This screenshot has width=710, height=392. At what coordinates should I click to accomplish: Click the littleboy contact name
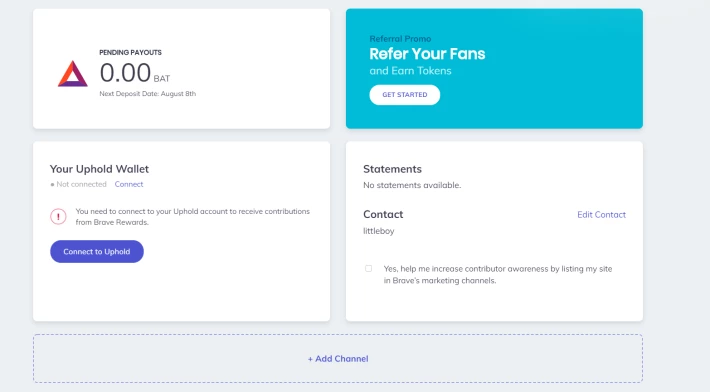click(x=379, y=231)
